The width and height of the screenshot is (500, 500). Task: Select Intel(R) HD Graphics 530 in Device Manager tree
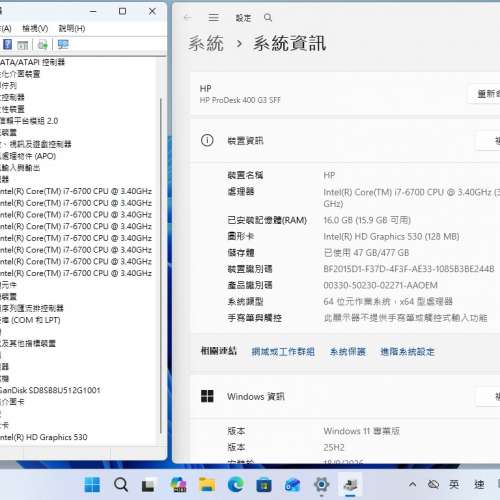tap(44, 437)
